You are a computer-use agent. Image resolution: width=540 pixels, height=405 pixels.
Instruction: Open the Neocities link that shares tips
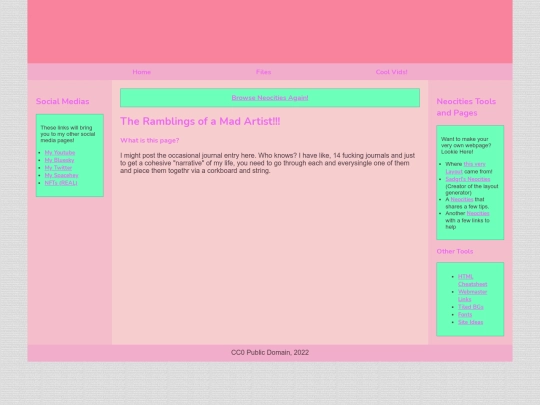[462, 199]
